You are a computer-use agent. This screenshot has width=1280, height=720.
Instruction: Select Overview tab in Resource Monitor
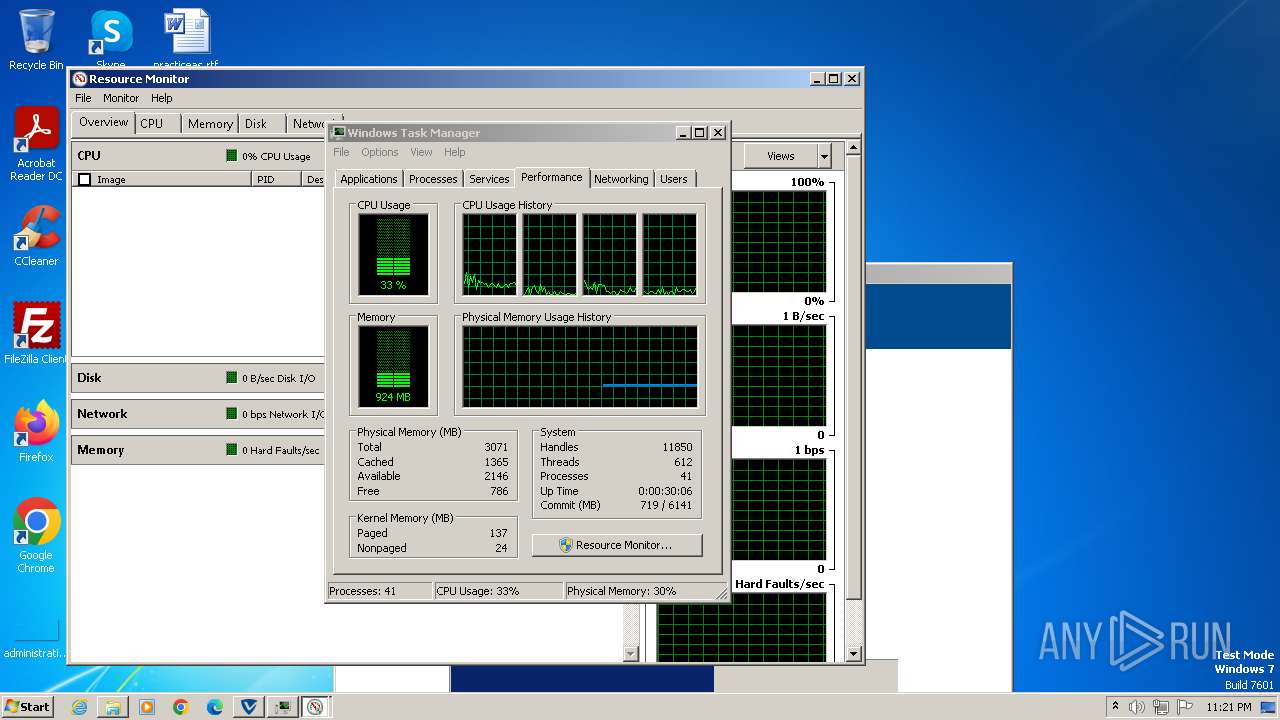click(x=104, y=122)
